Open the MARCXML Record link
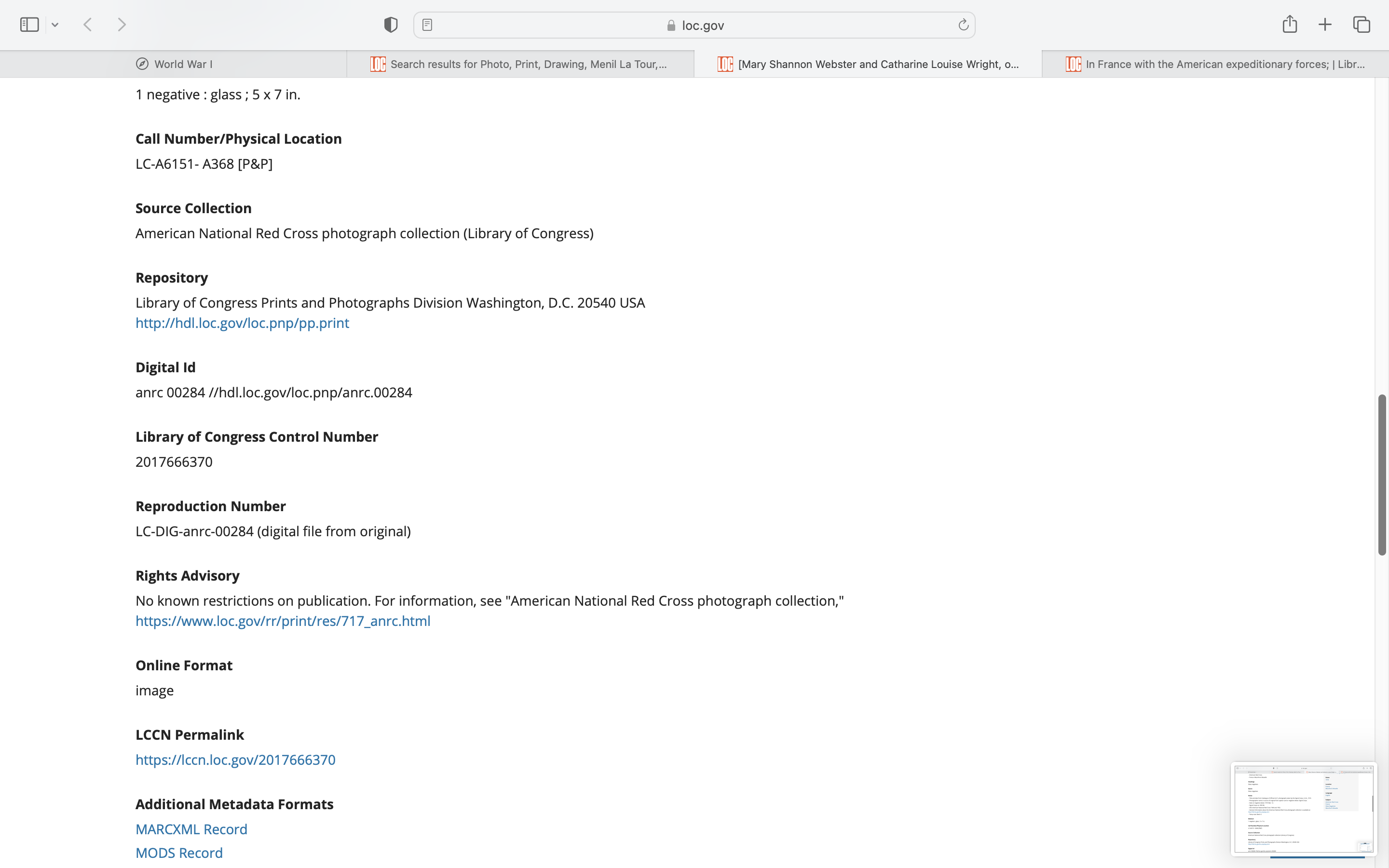Screen dimensions: 1389x868 coord(191,829)
